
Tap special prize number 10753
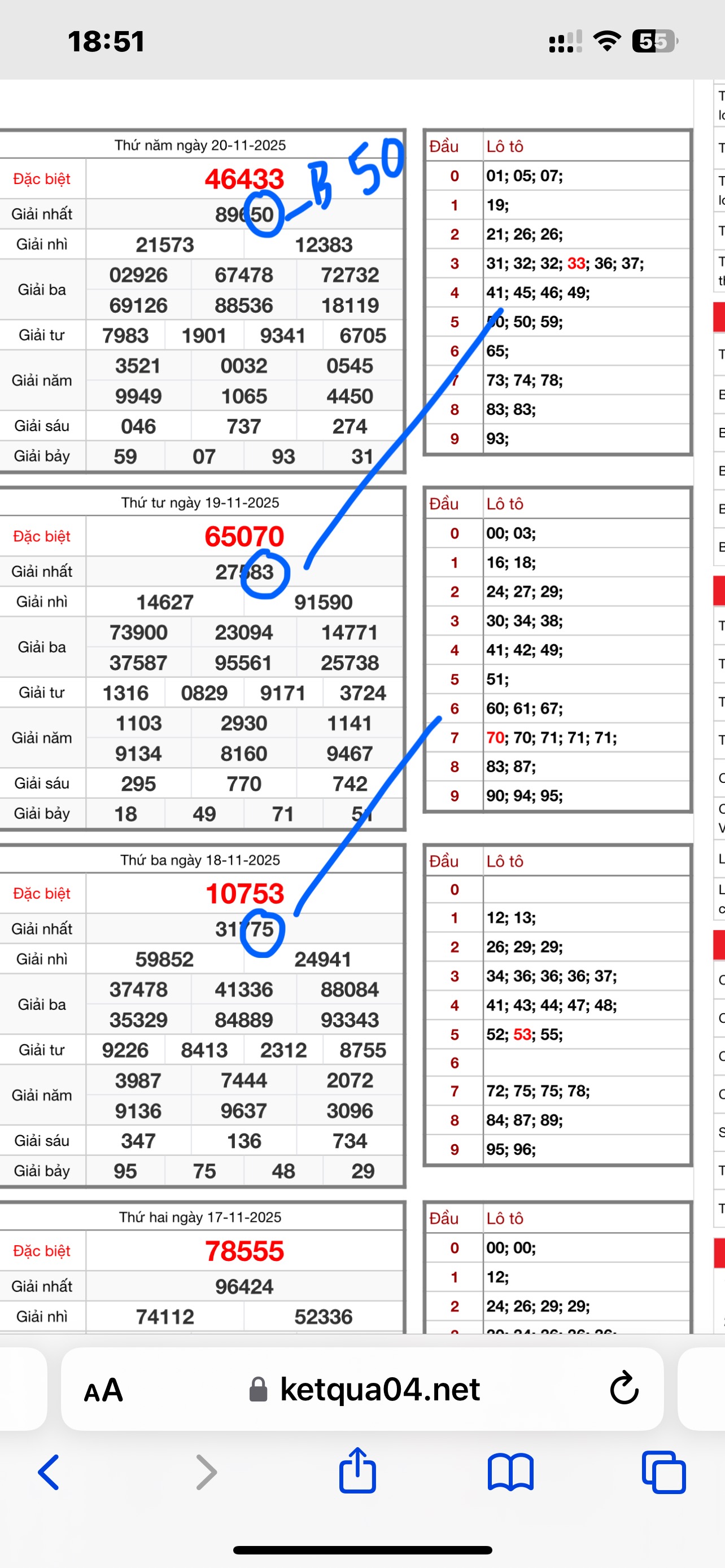[244, 894]
